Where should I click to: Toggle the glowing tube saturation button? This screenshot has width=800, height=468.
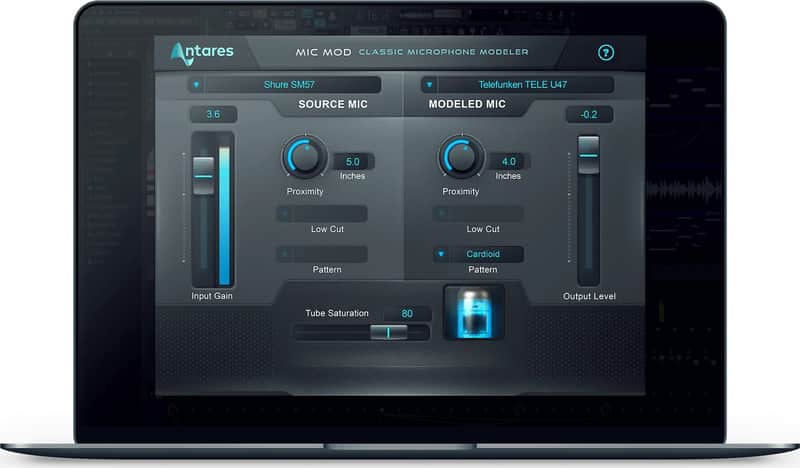(474, 312)
